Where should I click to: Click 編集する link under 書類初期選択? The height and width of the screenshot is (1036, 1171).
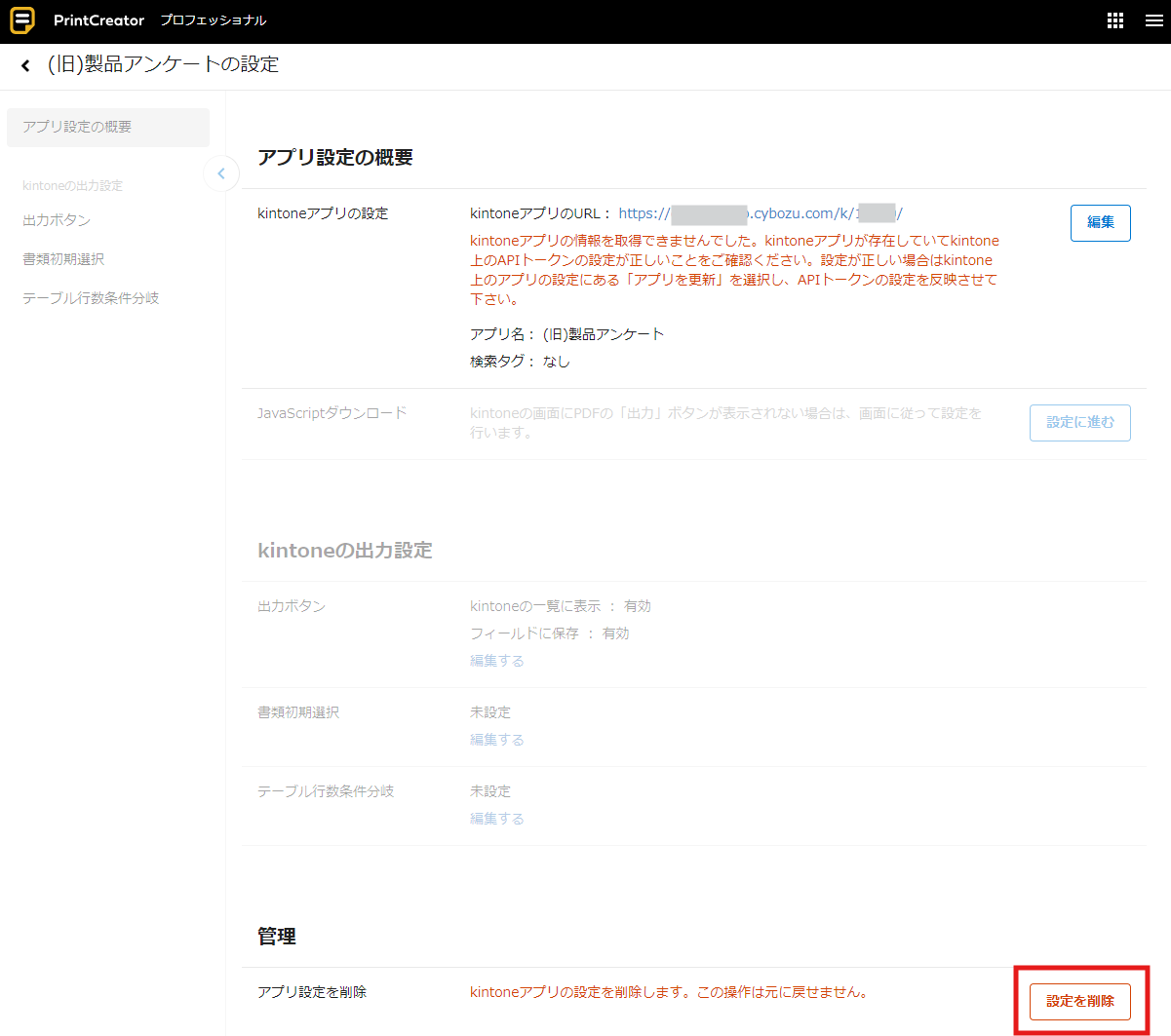tap(497, 740)
